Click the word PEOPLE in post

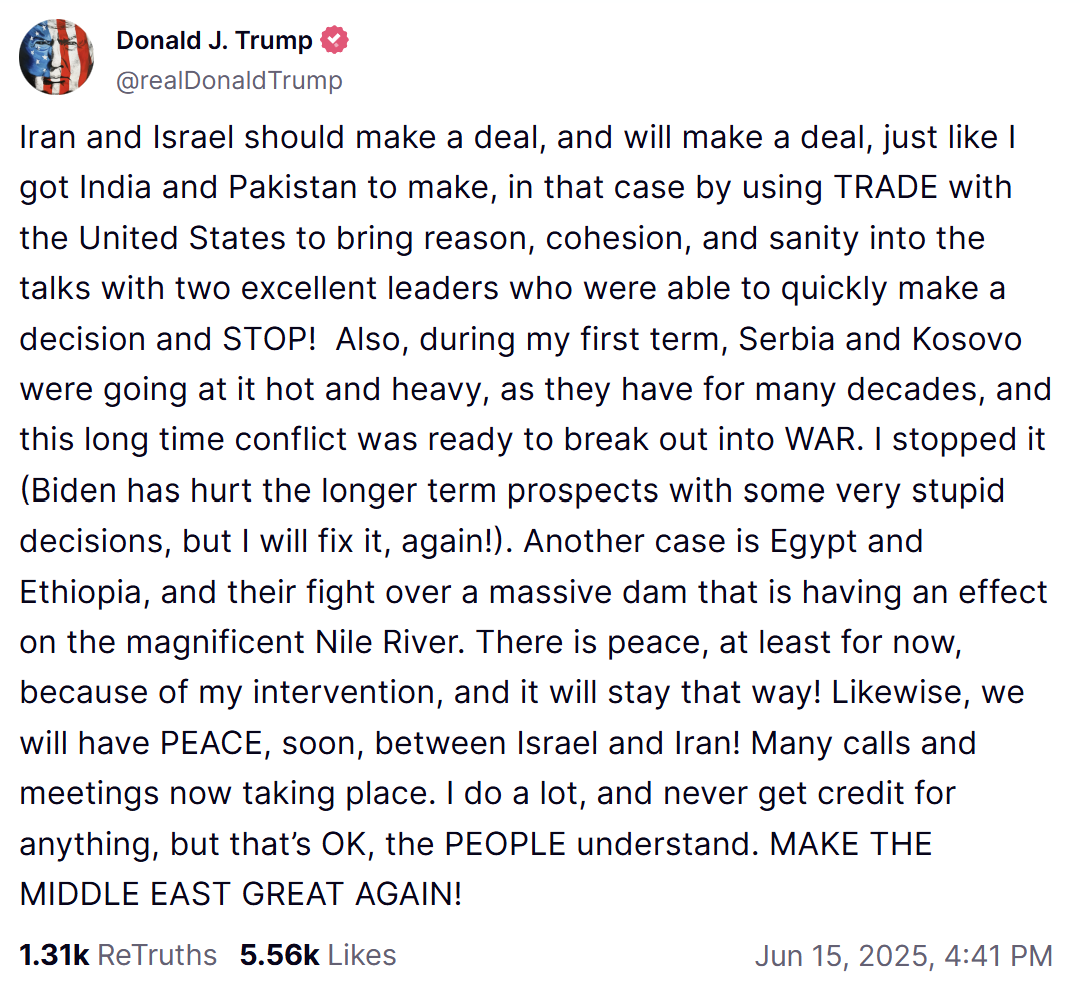(x=505, y=844)
